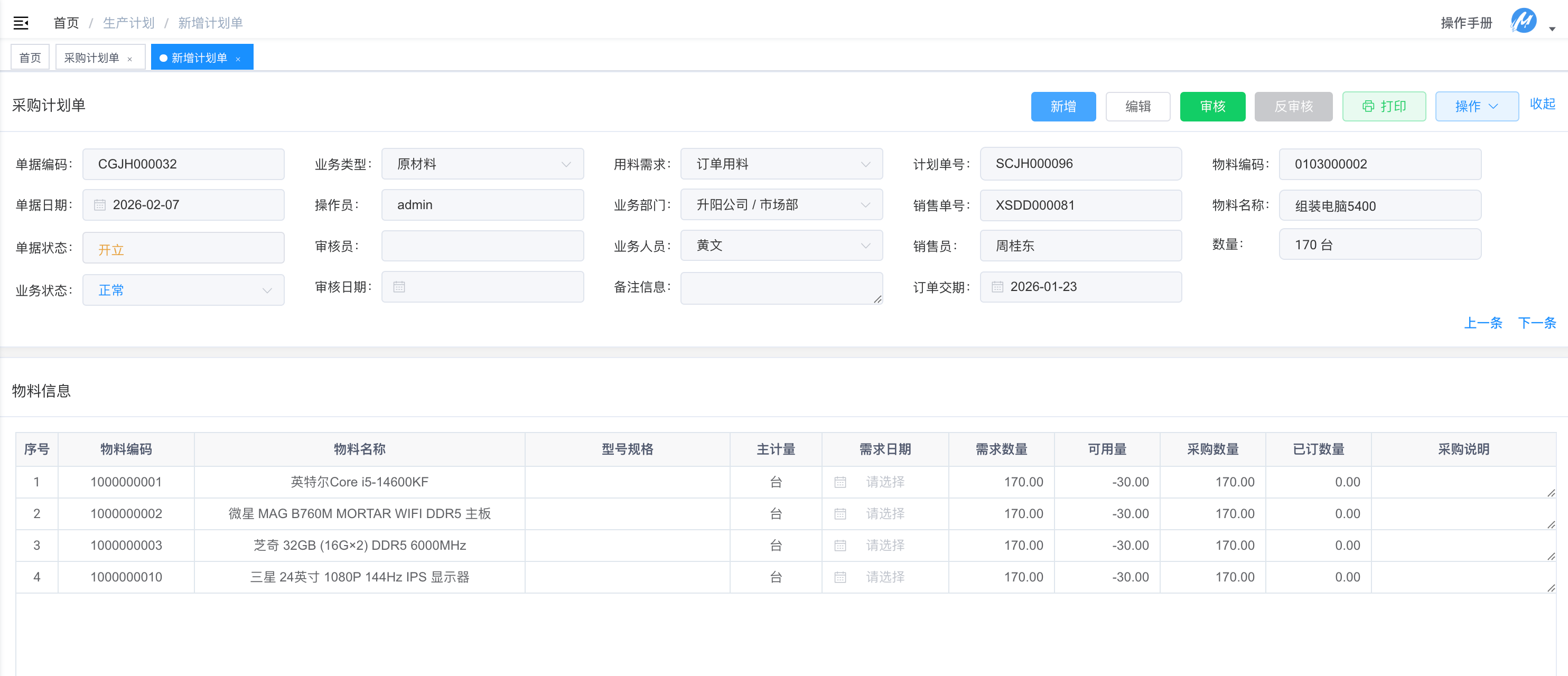
Task: Click the calendar icon in 订单交期 field
Action: [x=997, y=287]
